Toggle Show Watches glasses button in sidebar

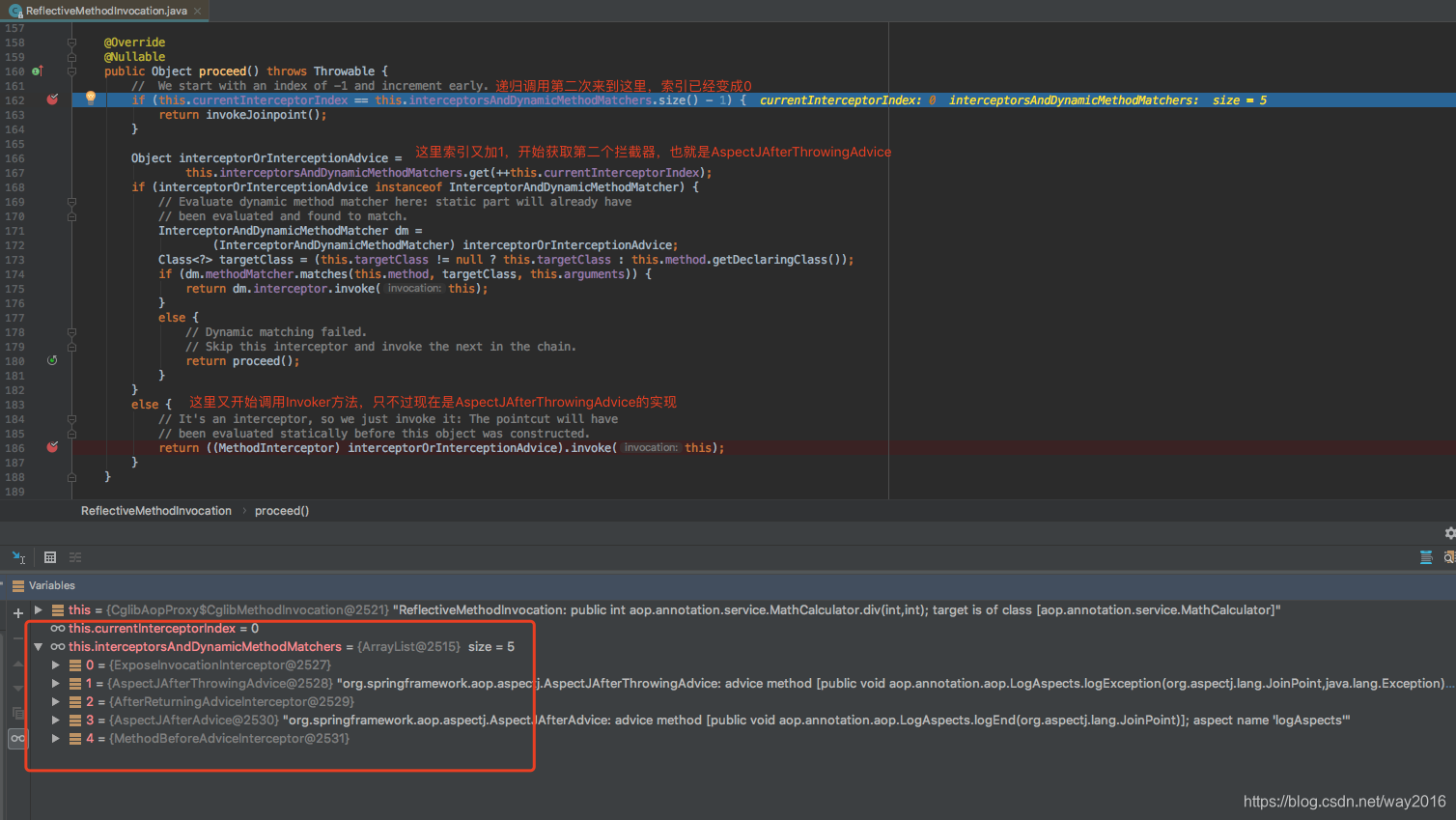[17, 738]
